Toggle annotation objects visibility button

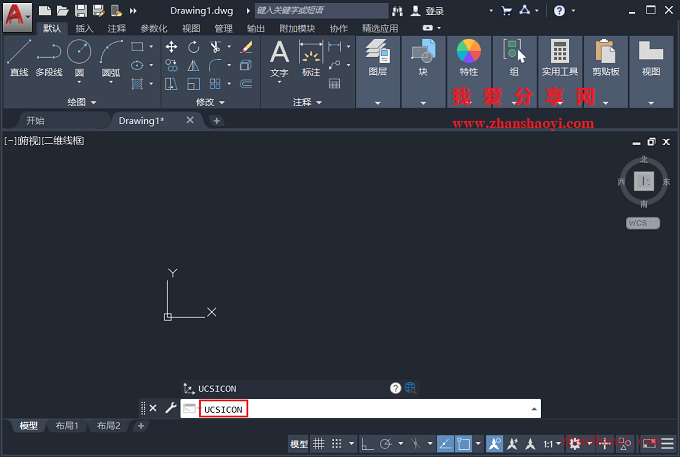(x=494, y=444)
